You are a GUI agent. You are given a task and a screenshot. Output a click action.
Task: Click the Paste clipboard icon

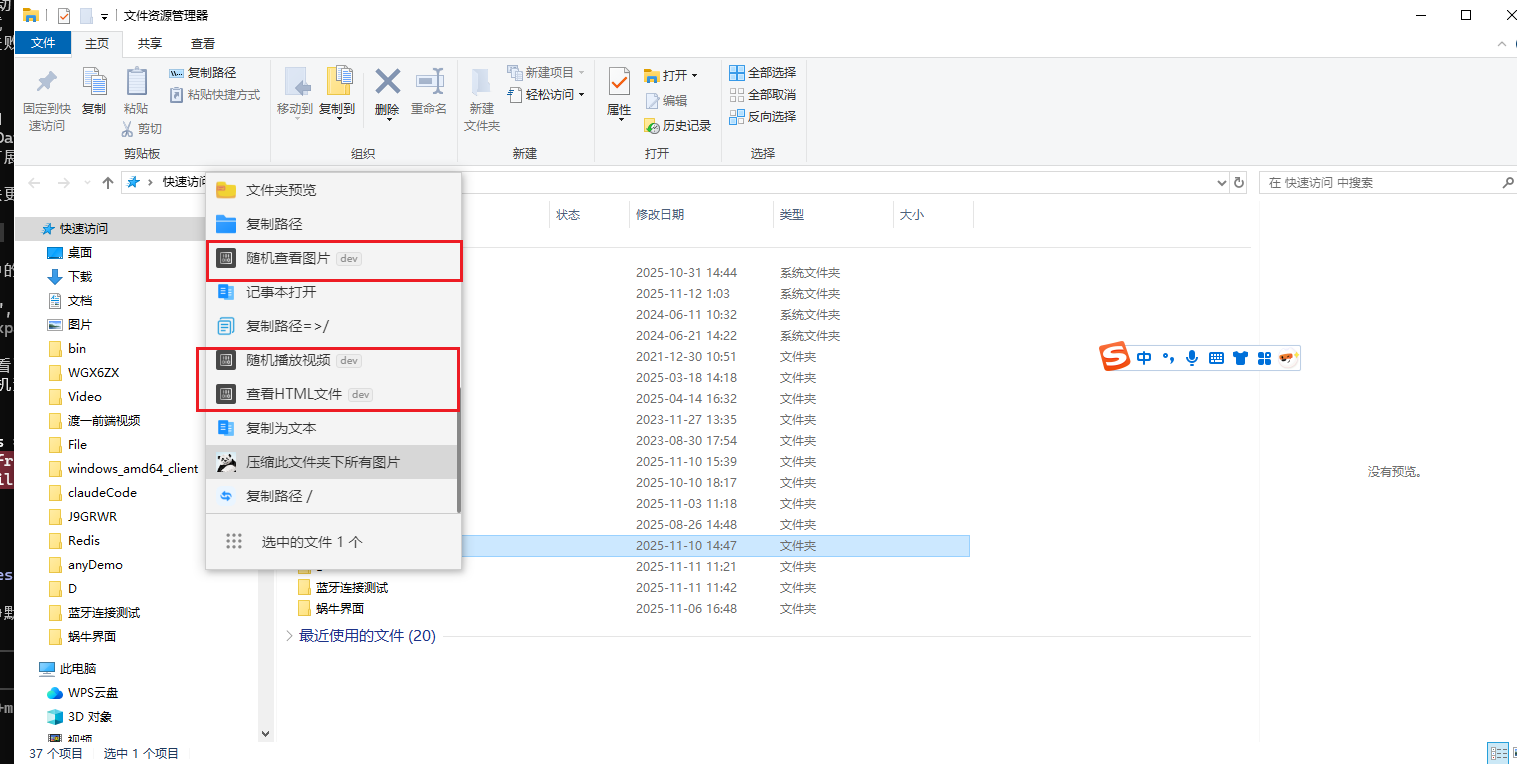point(136,83)
